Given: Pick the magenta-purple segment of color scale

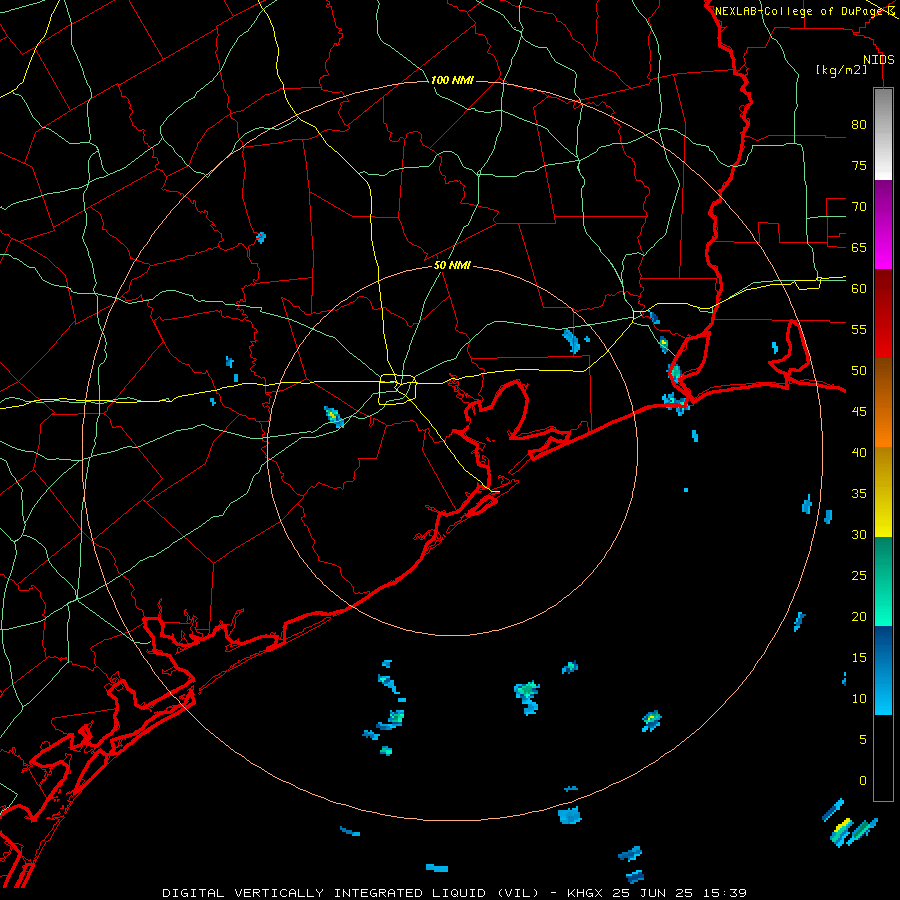Looking at the screenshot, I should tap(883, 224).
